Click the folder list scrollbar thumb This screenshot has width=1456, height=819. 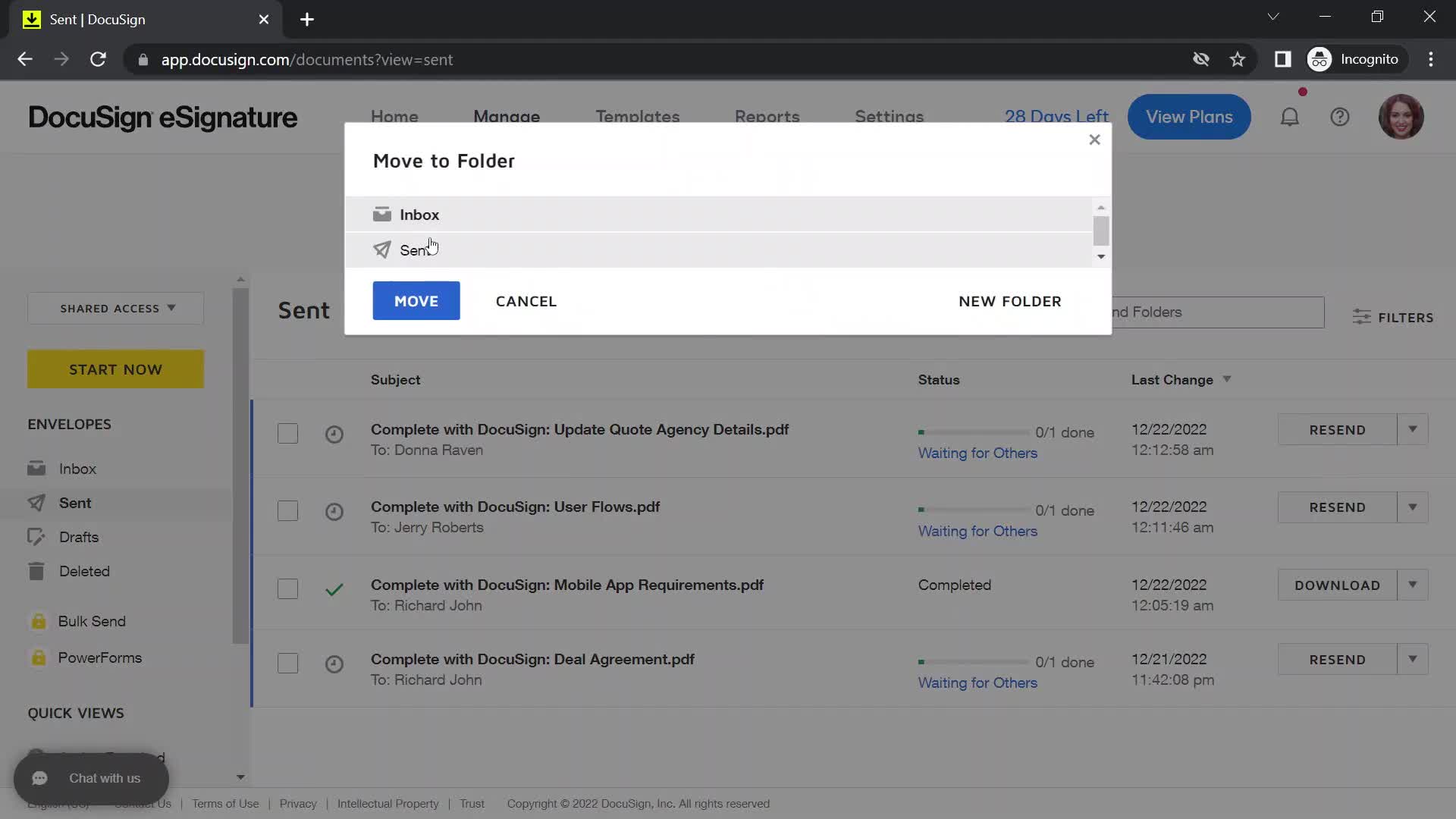click(x=1100, y=231)
